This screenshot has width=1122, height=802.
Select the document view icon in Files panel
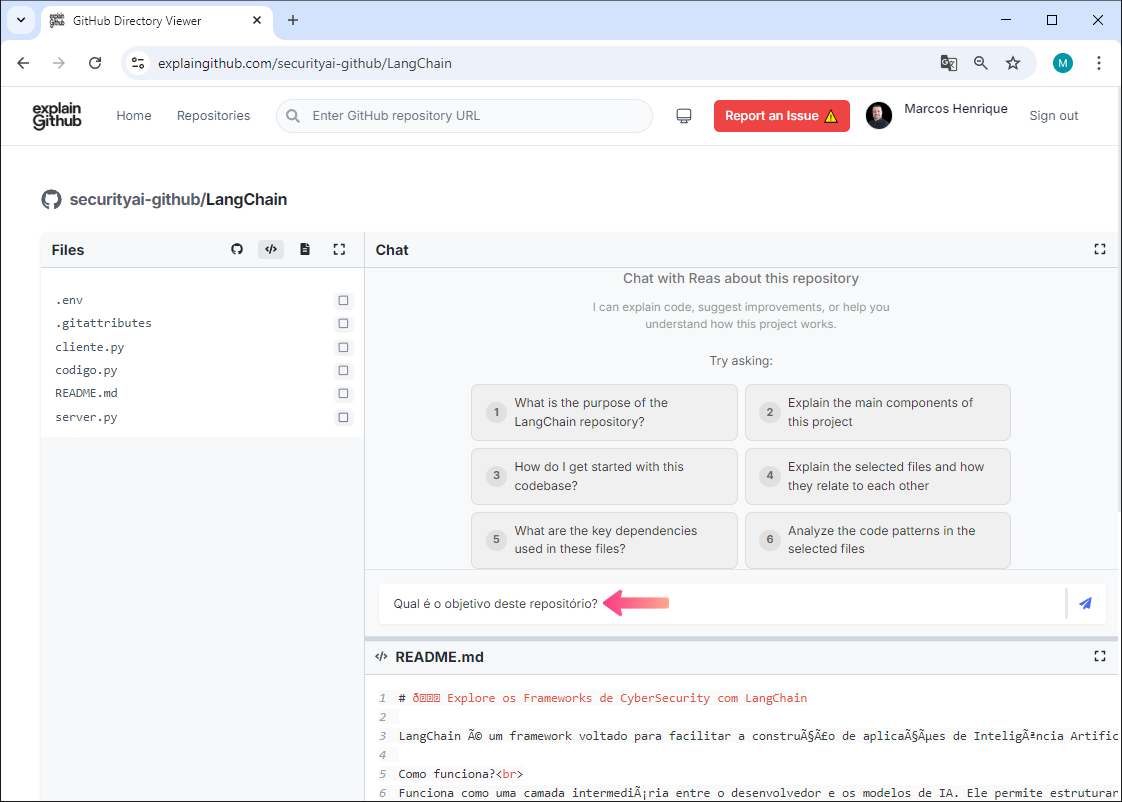click(x=305, y=249)
